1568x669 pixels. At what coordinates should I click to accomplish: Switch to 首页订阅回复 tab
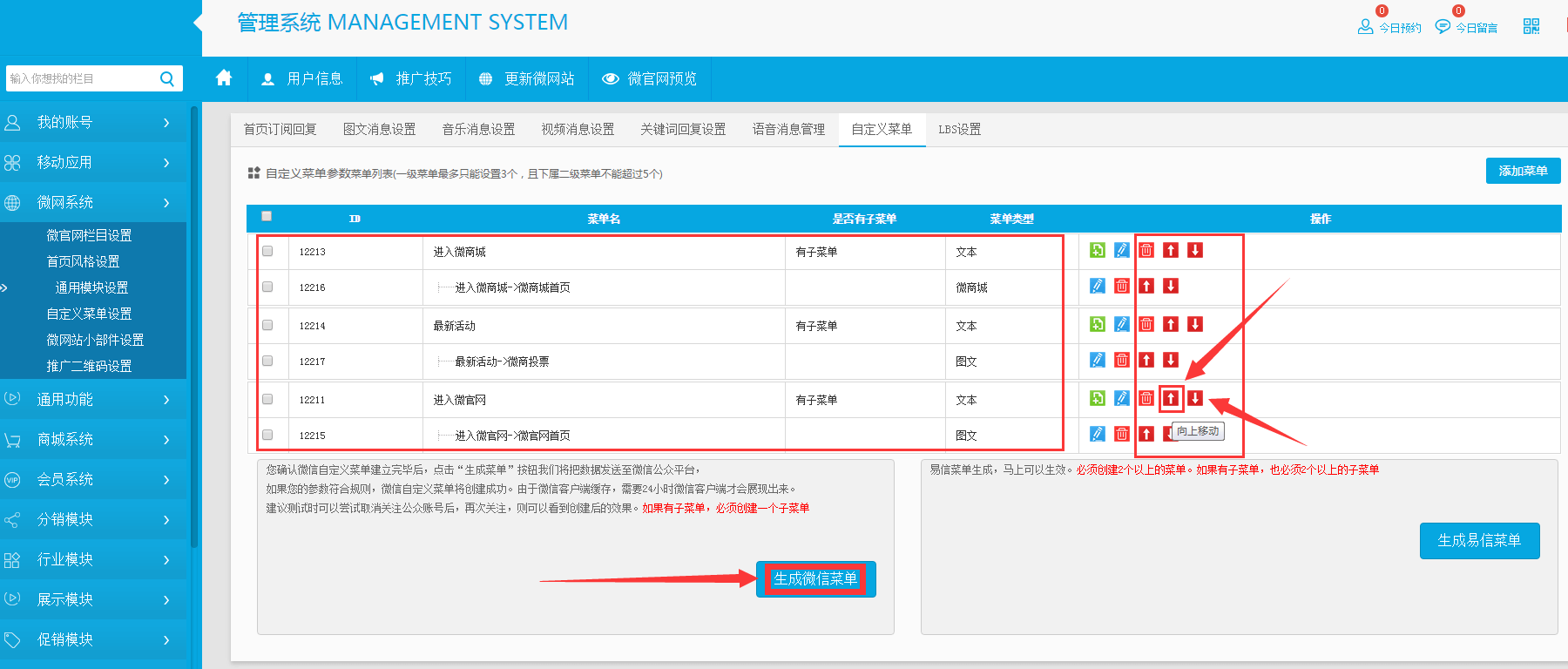point(280,130)
